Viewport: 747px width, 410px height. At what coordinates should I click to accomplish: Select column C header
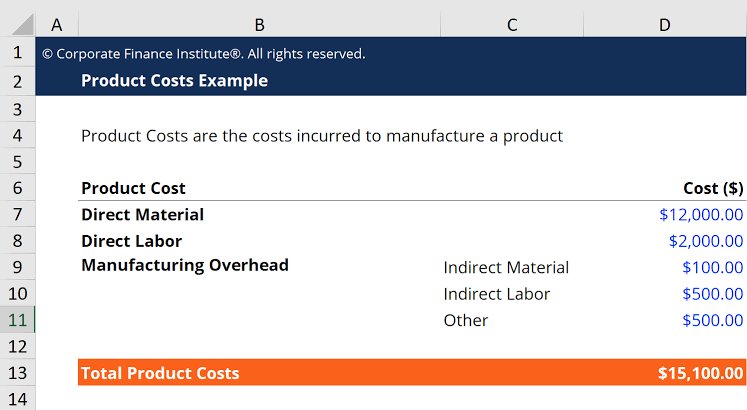(511, 24)
